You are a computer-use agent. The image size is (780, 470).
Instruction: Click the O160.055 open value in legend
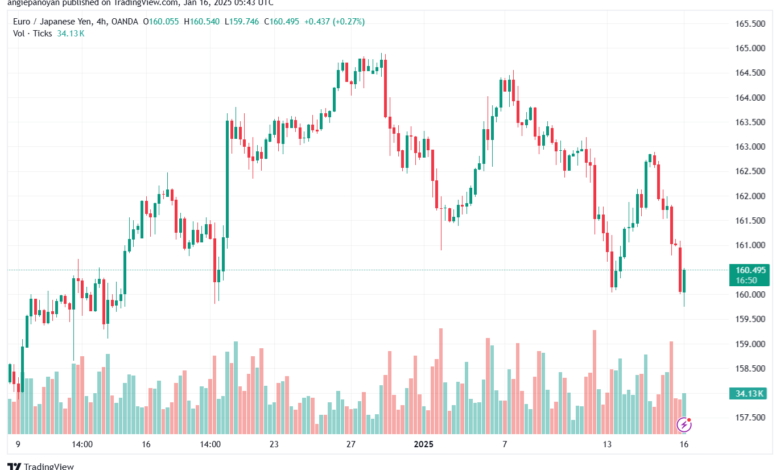tap(161, 21)
